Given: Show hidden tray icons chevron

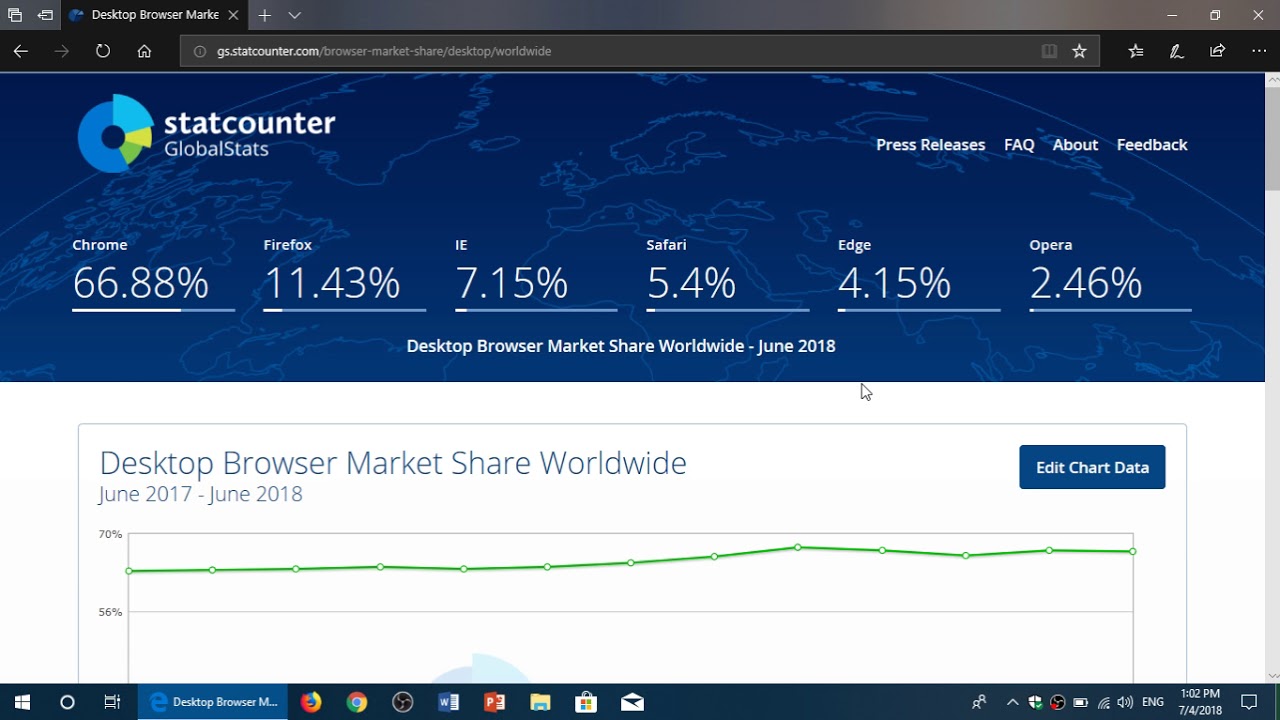Looking at the screenshot, I should pyautogui.click(x=1013, y=702).
